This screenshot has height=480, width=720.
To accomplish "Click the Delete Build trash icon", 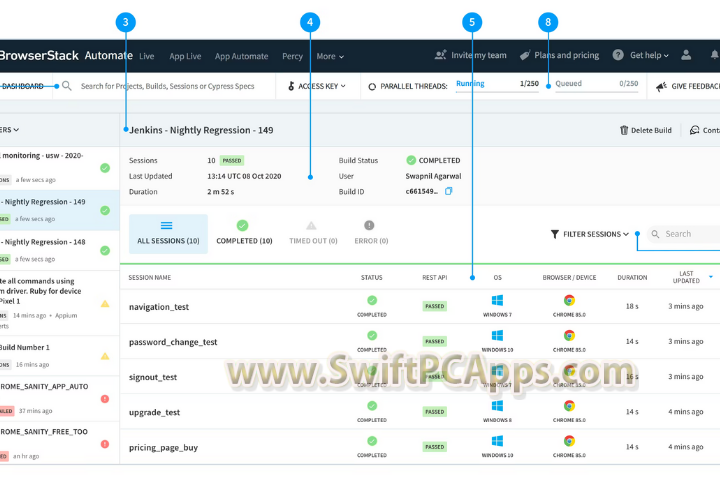I will tap(624, 130).
